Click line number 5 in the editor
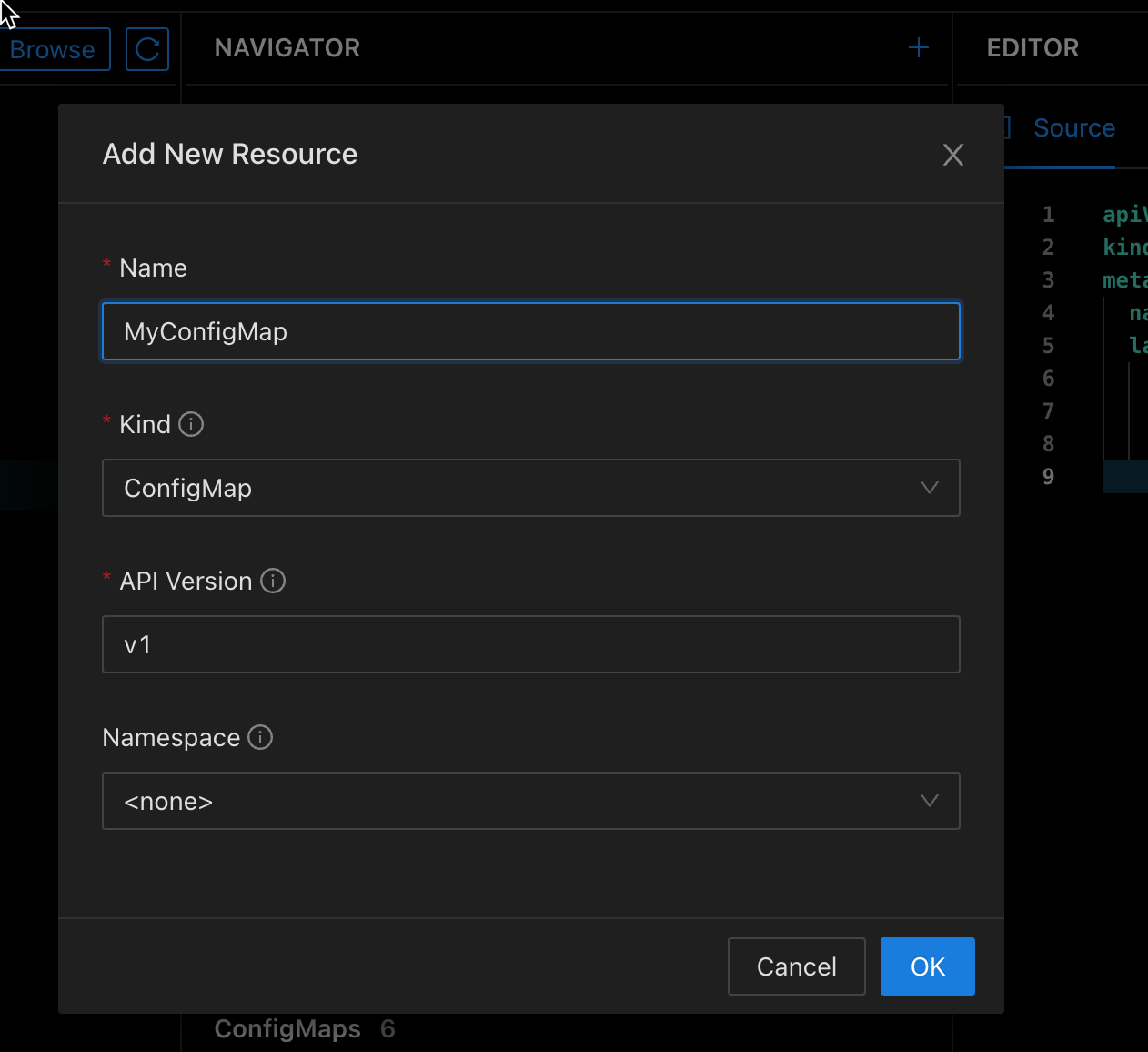This screenshot has height=1052, width=1148. [1048, 346]
